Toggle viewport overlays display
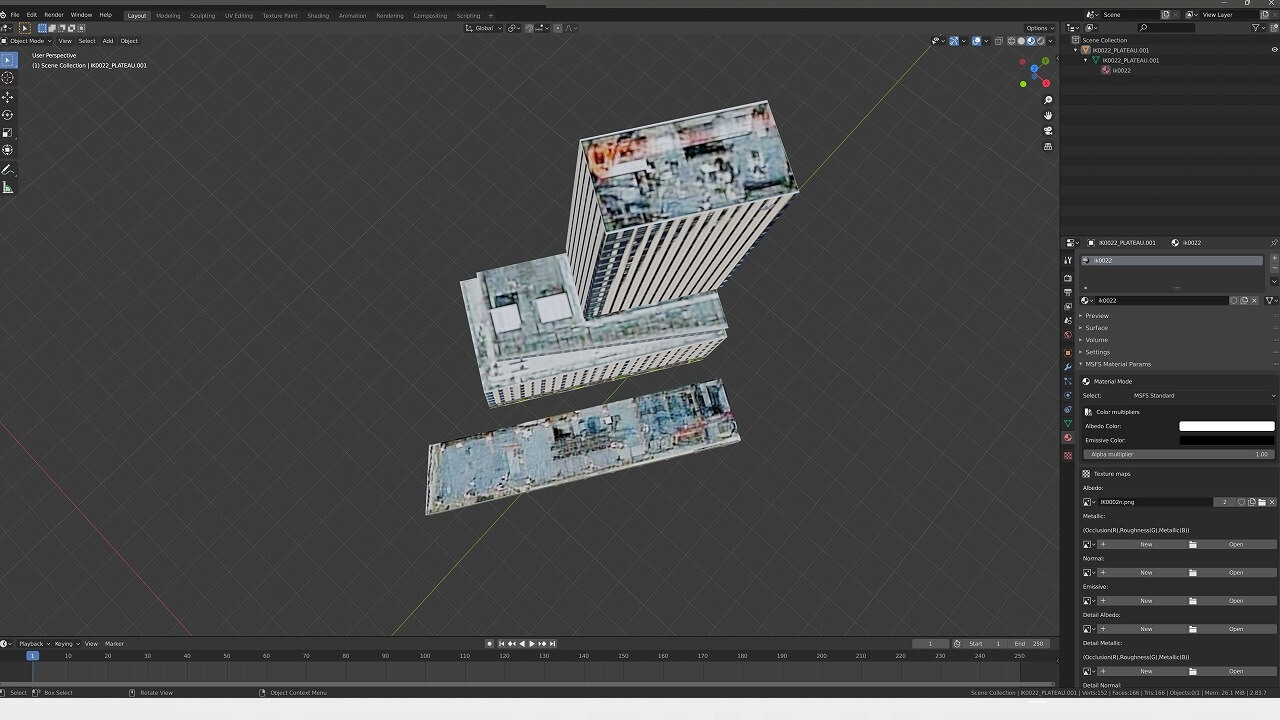 976,41
